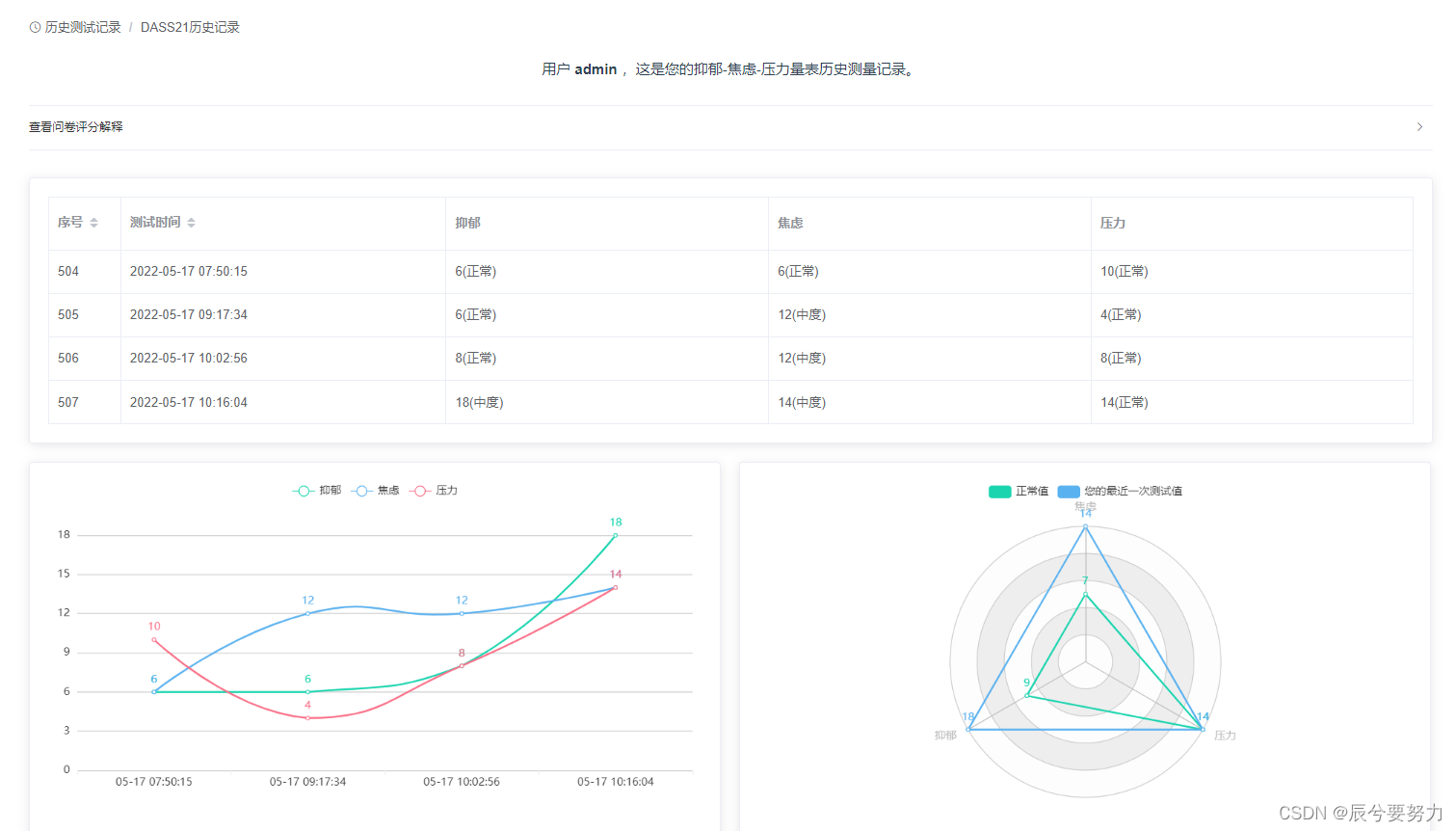Screen dimensions: 1456x831
Task: Sort the table by 测试时间 column arrows
Action: tap(191, 223)
